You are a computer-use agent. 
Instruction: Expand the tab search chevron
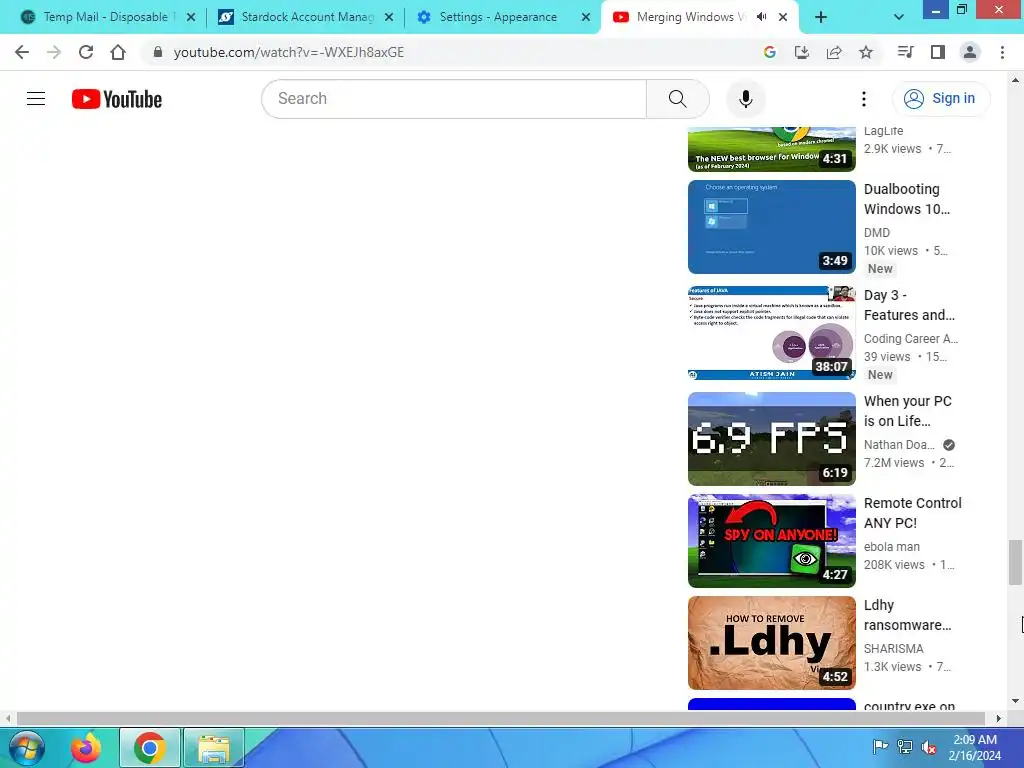click(x=899, y=18)
